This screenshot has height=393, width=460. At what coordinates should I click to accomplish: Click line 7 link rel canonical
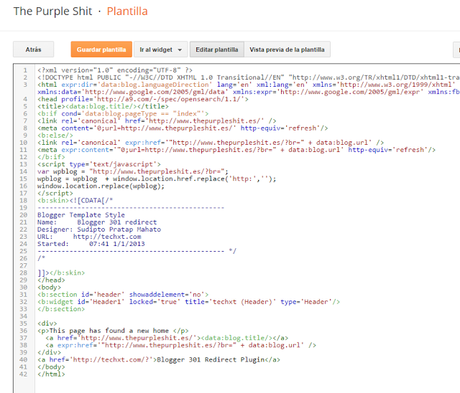(x=157, y=121)
